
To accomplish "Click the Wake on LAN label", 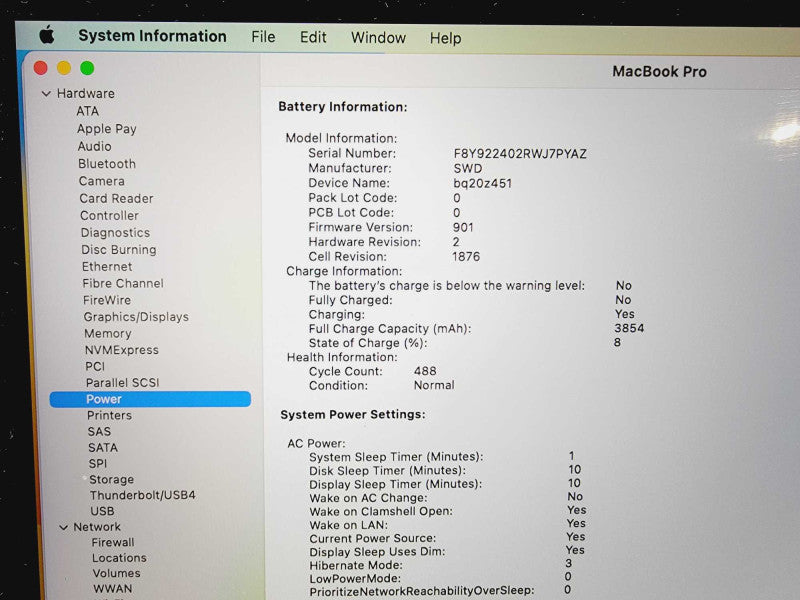I will pyautogui.click(x=348, y=525).
